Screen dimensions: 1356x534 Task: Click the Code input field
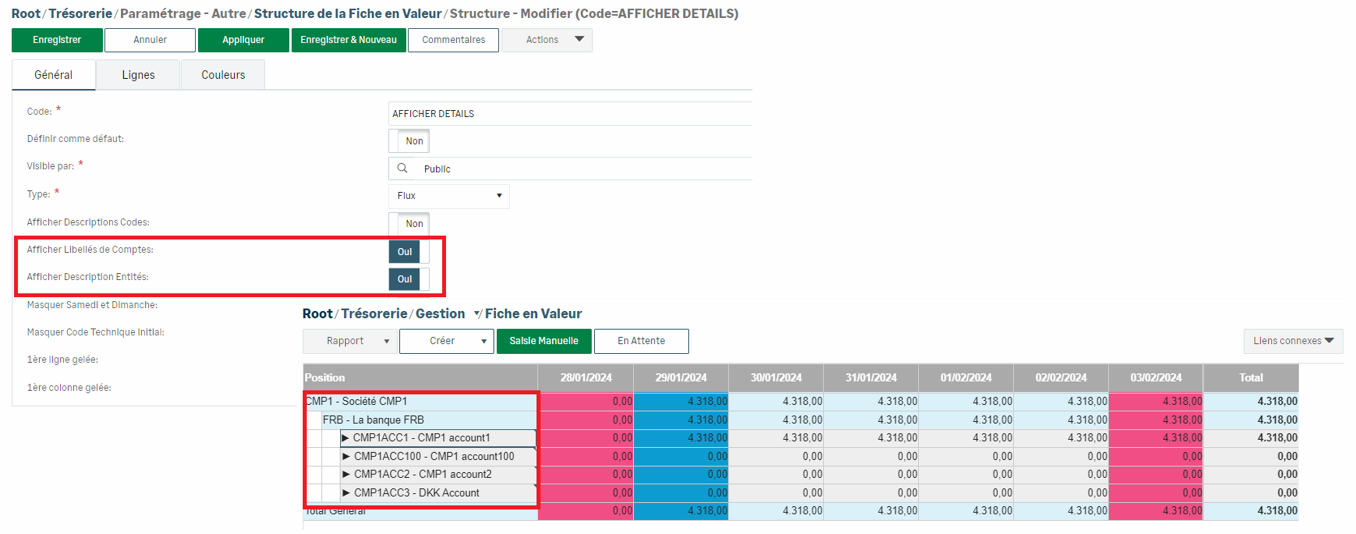tap(570, 113)
